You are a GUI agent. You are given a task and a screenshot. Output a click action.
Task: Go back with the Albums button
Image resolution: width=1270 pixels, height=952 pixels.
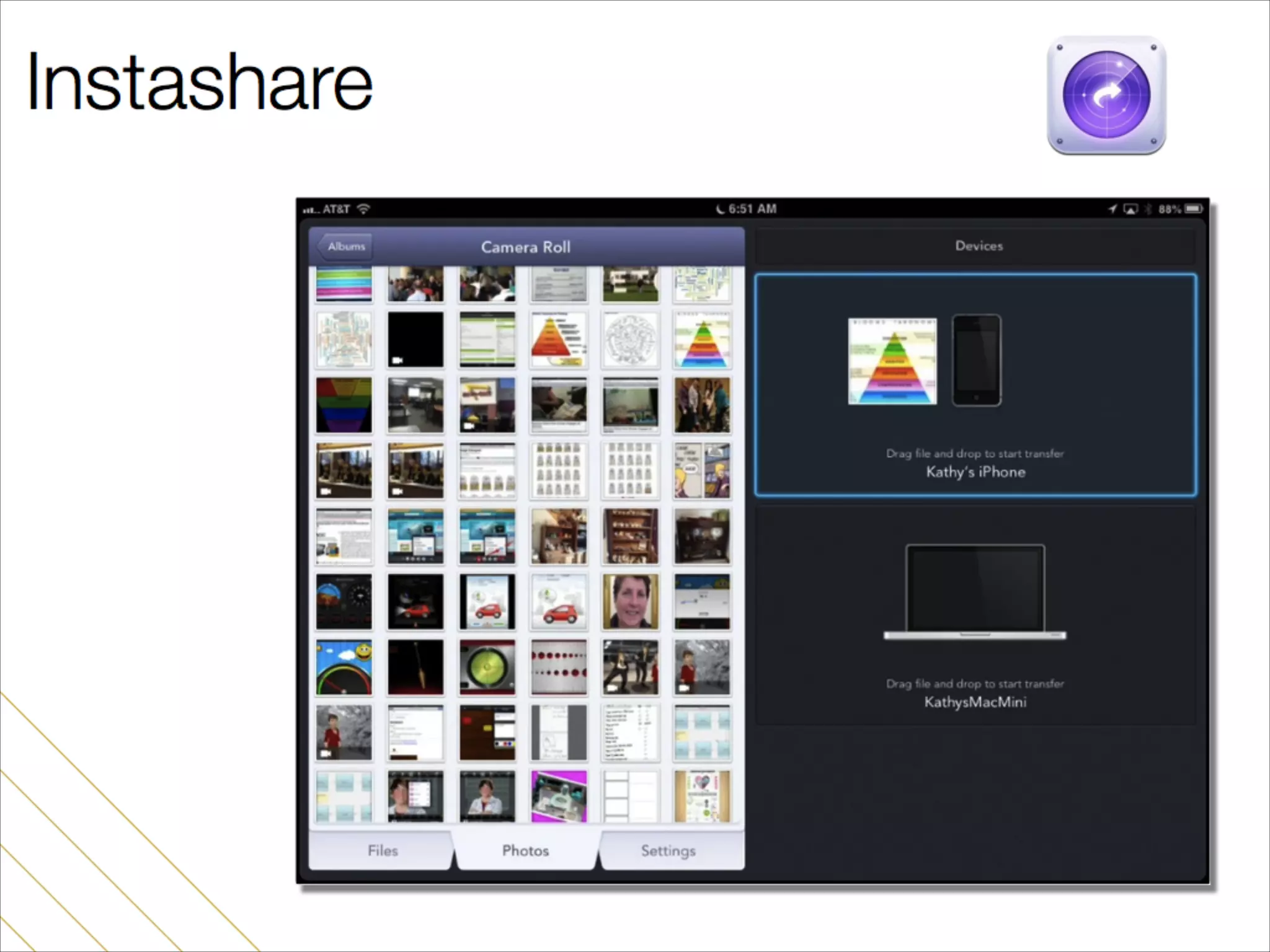(x=345, y=247)
